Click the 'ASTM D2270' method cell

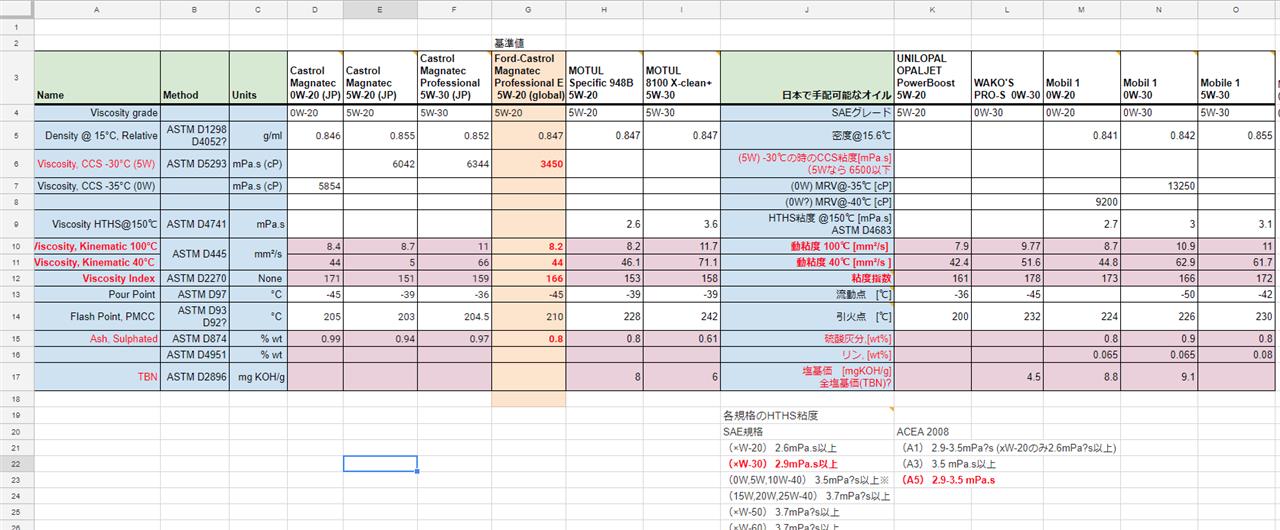(195, 278)
